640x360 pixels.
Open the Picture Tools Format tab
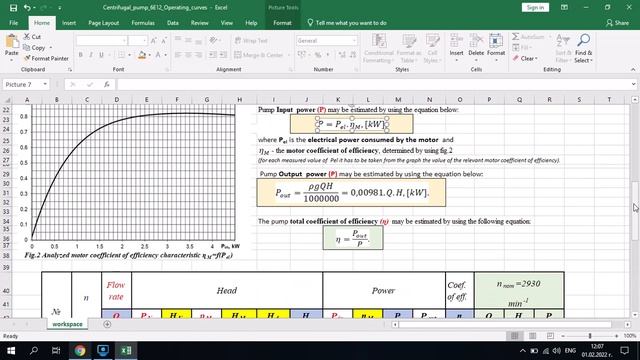pyautogui.click(x=282, y=23)
